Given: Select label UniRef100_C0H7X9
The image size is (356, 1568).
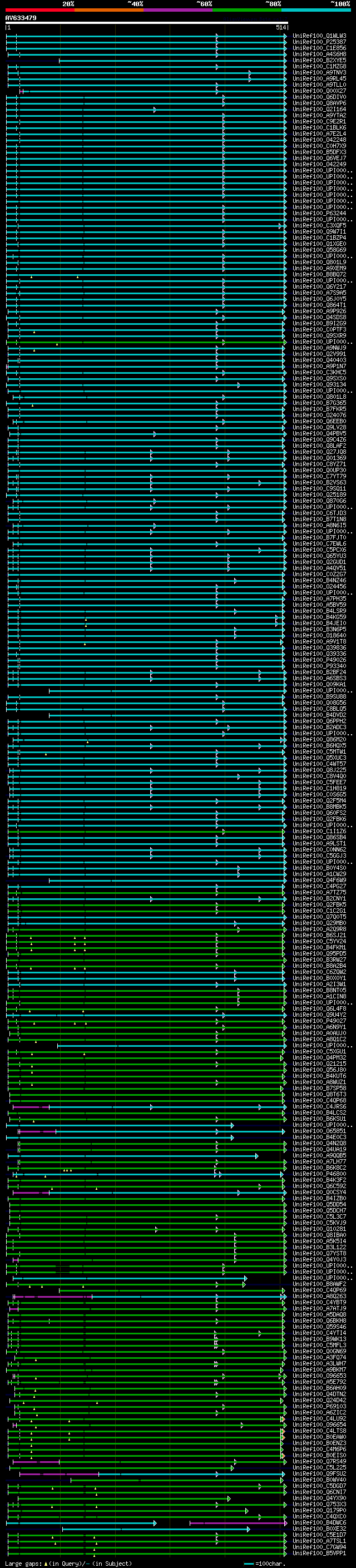Looking at the screenshot, I should pos(319,146).
